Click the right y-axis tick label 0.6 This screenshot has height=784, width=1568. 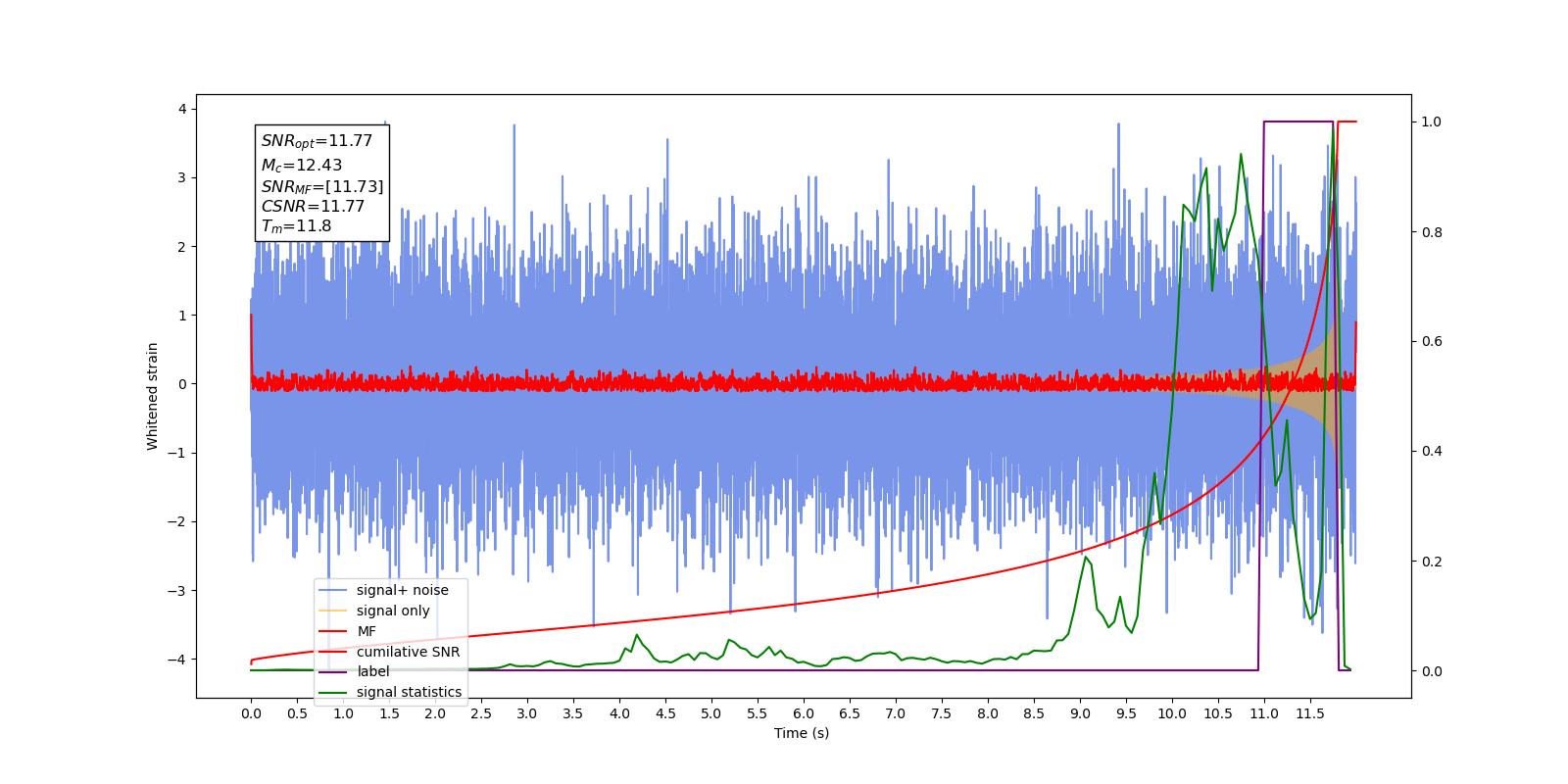tap(1432, 342)
